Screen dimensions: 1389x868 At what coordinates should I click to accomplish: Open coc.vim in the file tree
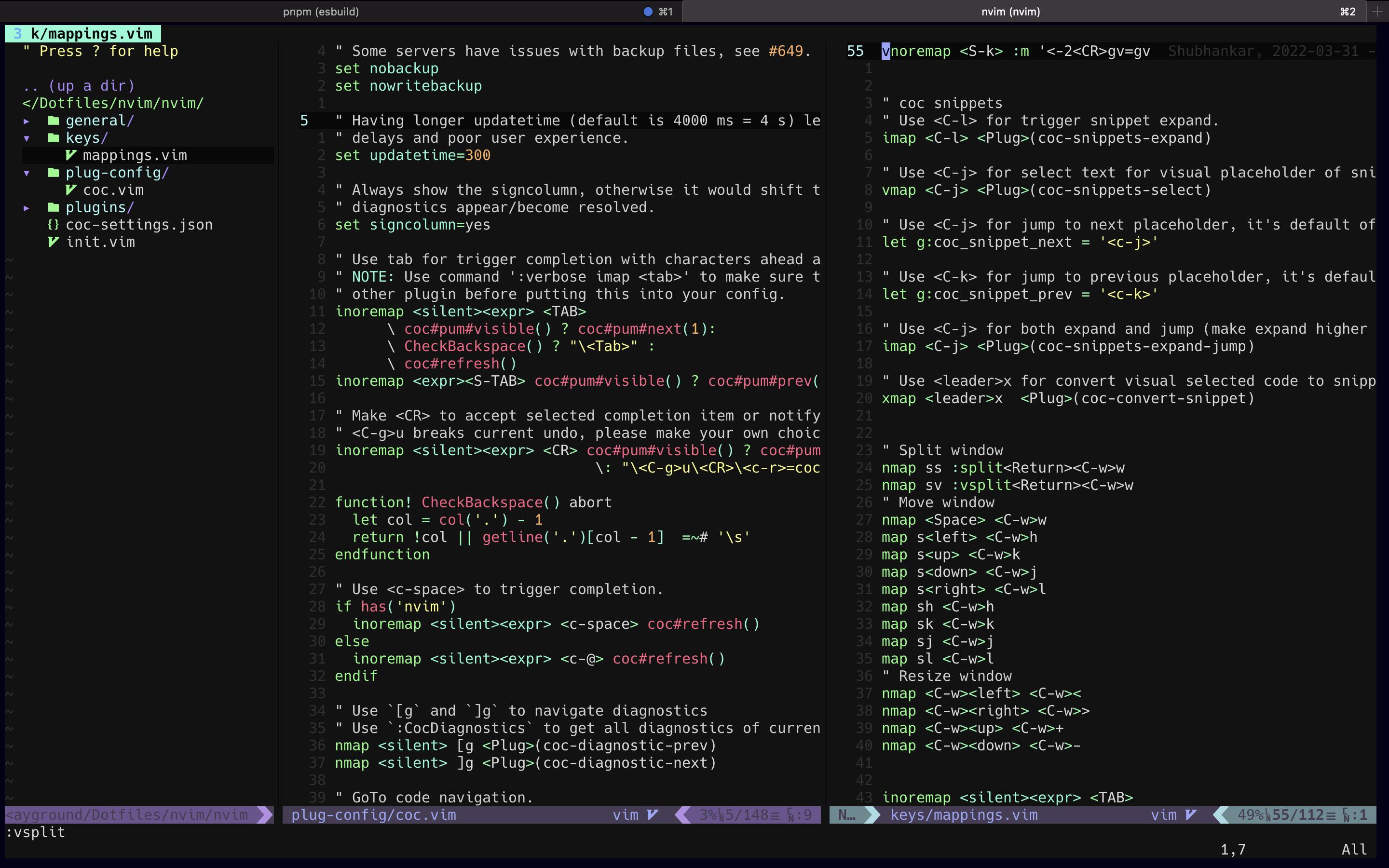[x=113, y=190]
